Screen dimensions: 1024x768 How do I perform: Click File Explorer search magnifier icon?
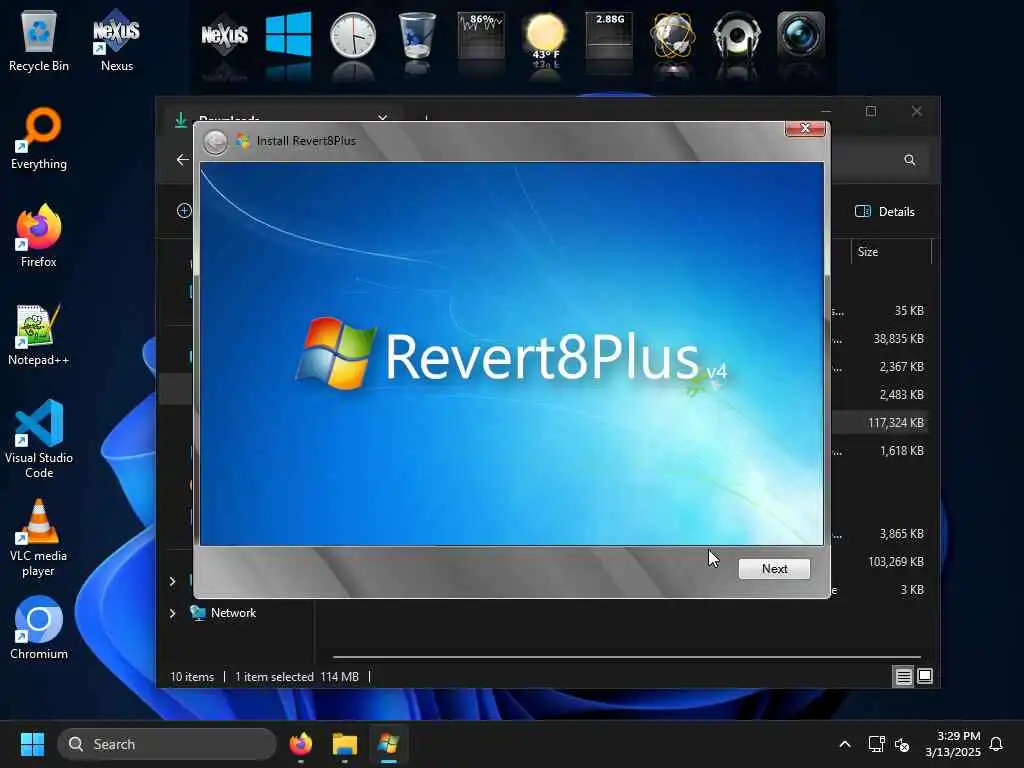pyautogui.click(x=909, y=160)
